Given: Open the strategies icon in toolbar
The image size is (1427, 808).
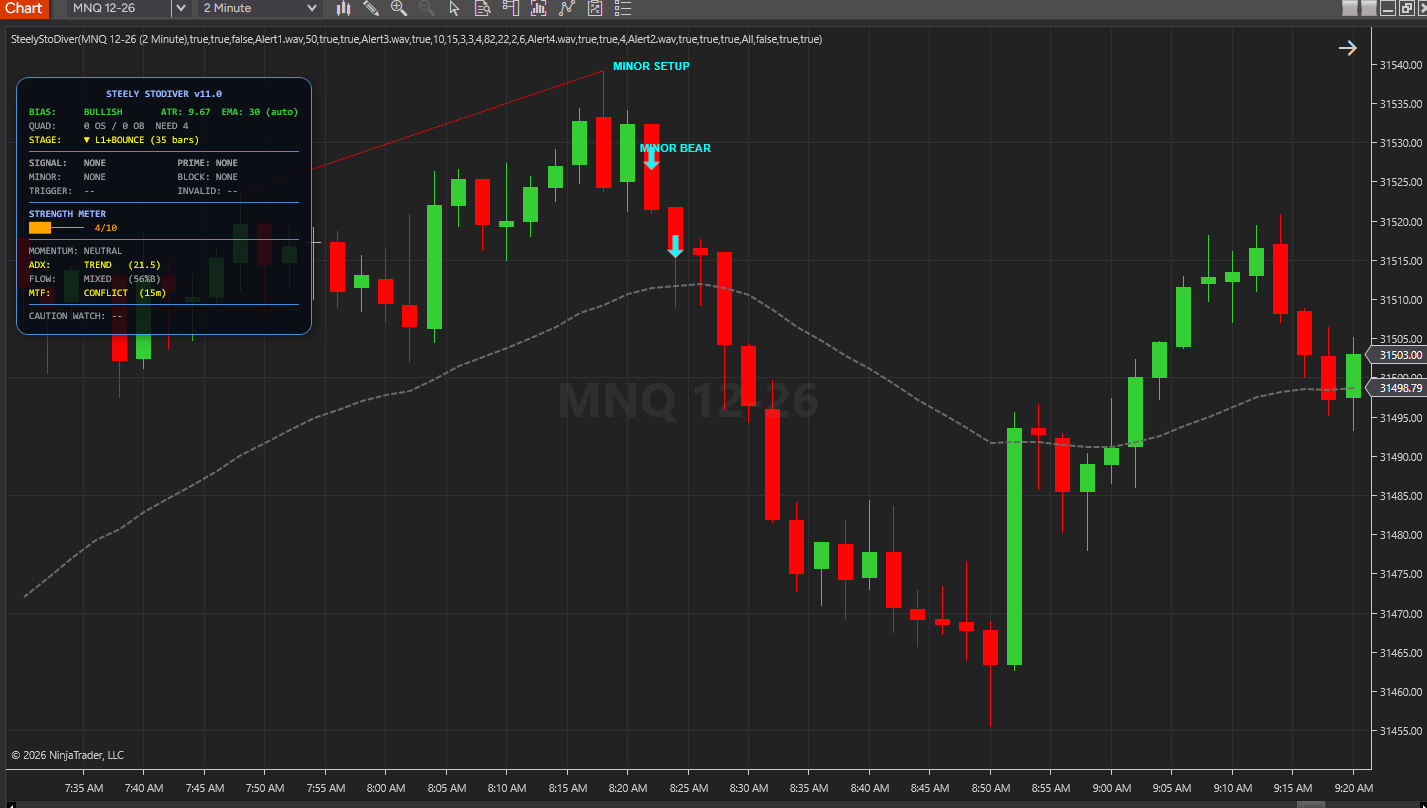Looking at the screenshot, I should coord(567,8).
